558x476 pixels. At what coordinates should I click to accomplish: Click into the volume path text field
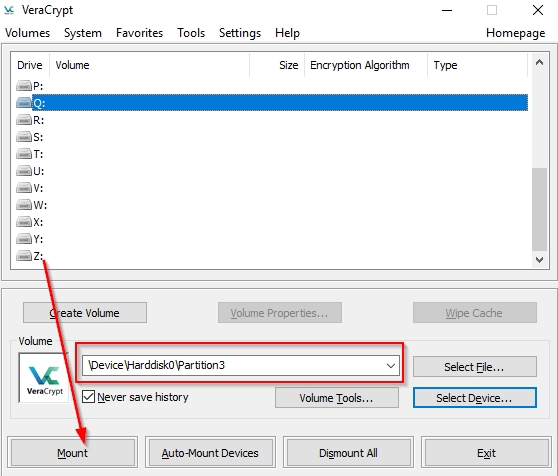[233, 365]
